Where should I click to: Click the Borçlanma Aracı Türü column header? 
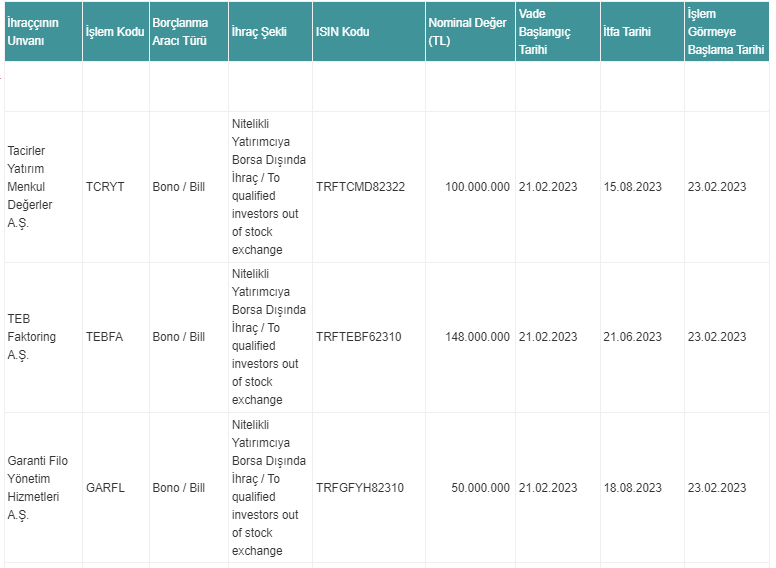click(189, 32)
